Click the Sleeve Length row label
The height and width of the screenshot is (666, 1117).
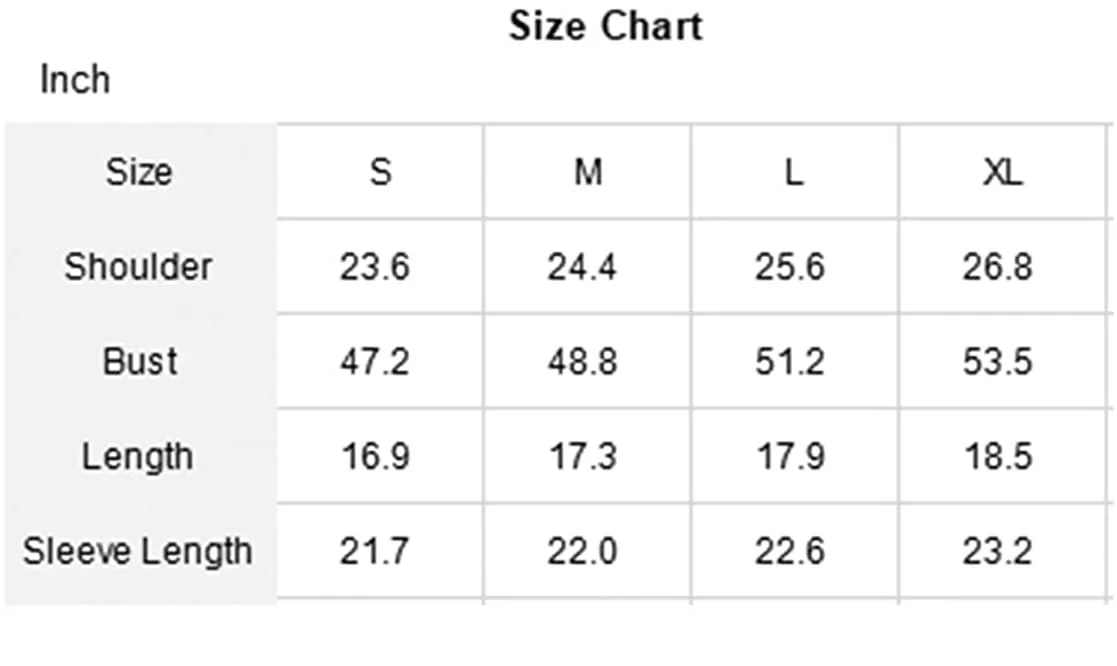(x=138, y=551)
